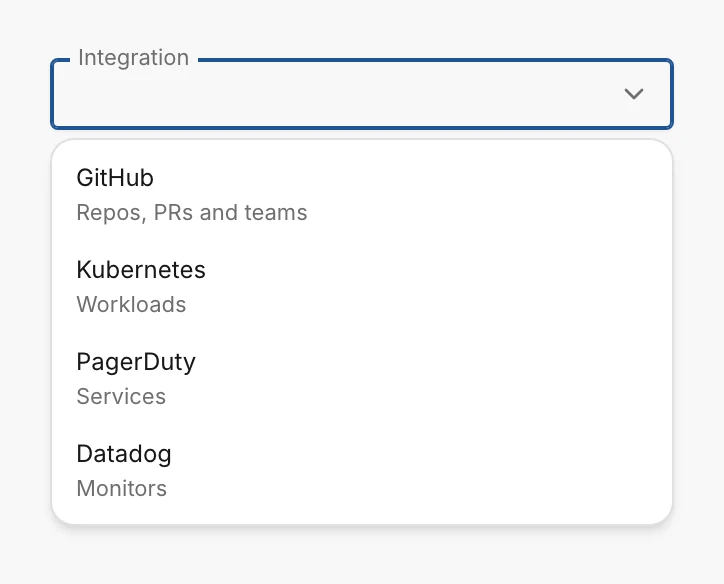Collapse the Integration dropdown chevron

tap(634, 94)
